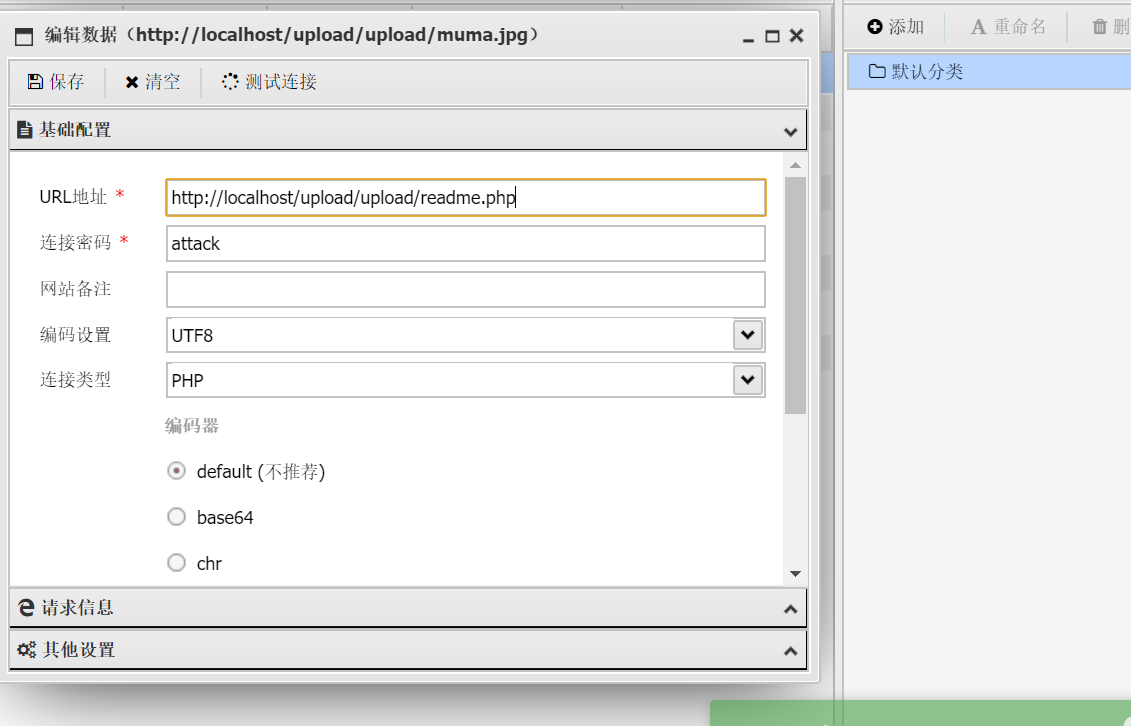Click the 连接密码 field containing attack
1131x726 pixels.
465,244
